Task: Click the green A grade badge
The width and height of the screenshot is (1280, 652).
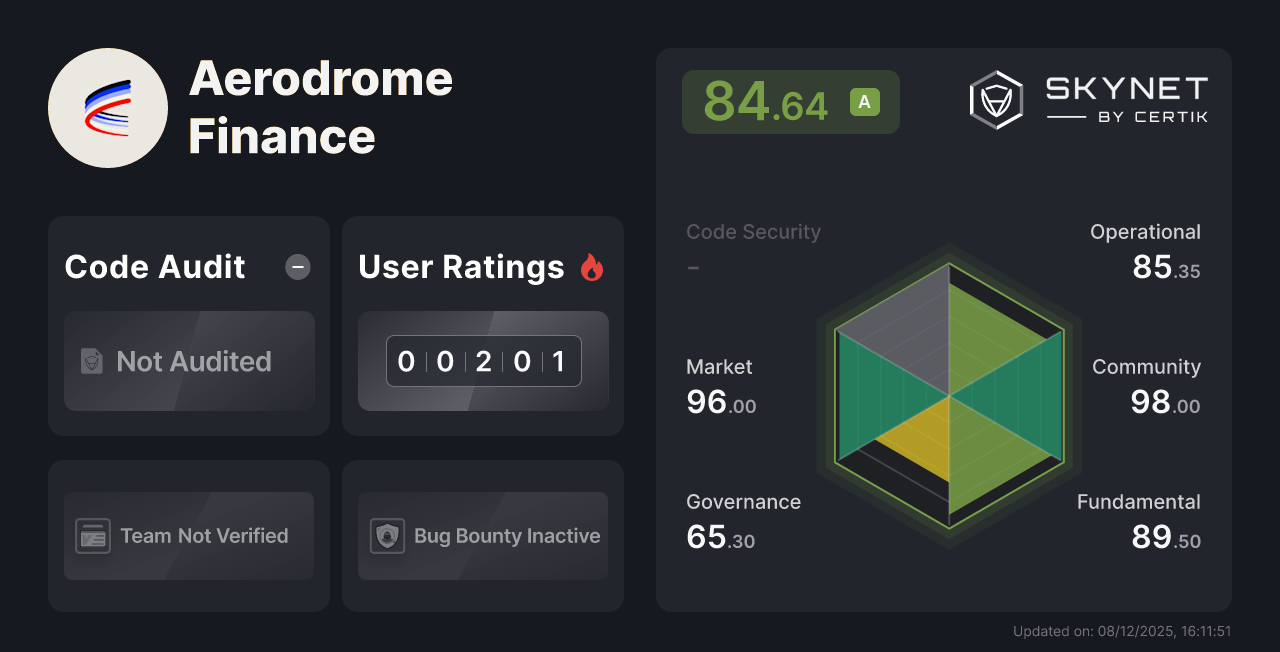Action: point(864,101)
